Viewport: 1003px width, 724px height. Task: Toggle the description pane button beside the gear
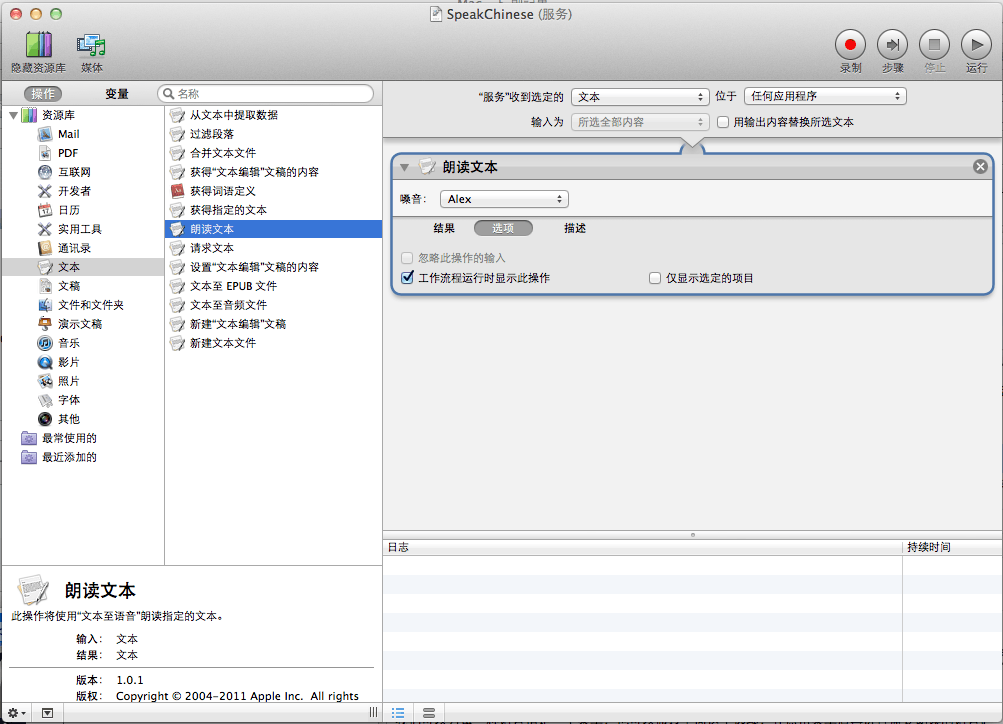(x=47, y=712)
